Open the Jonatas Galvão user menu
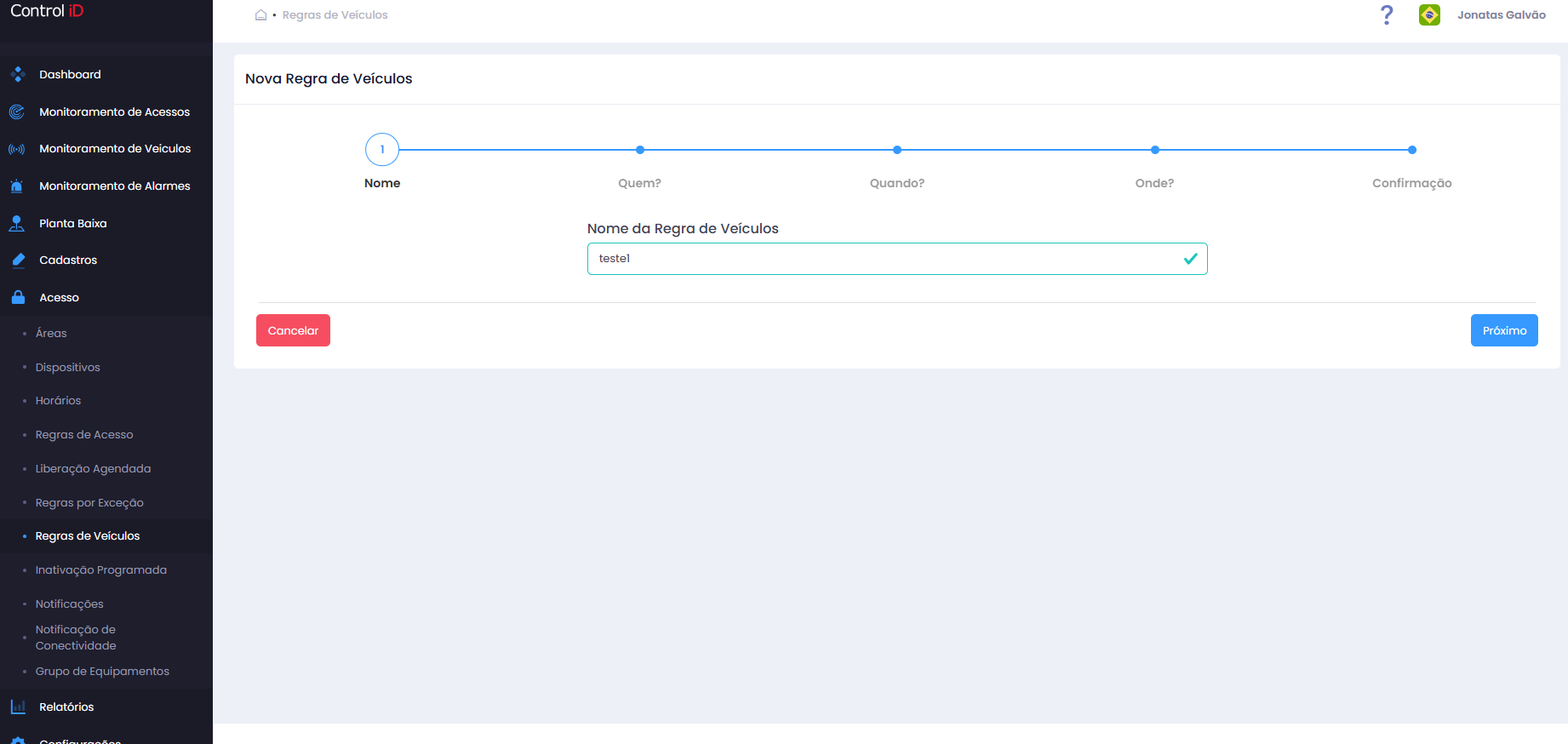The width and height of the screenshot is (1568, 744). click(x=1501, y=14)
